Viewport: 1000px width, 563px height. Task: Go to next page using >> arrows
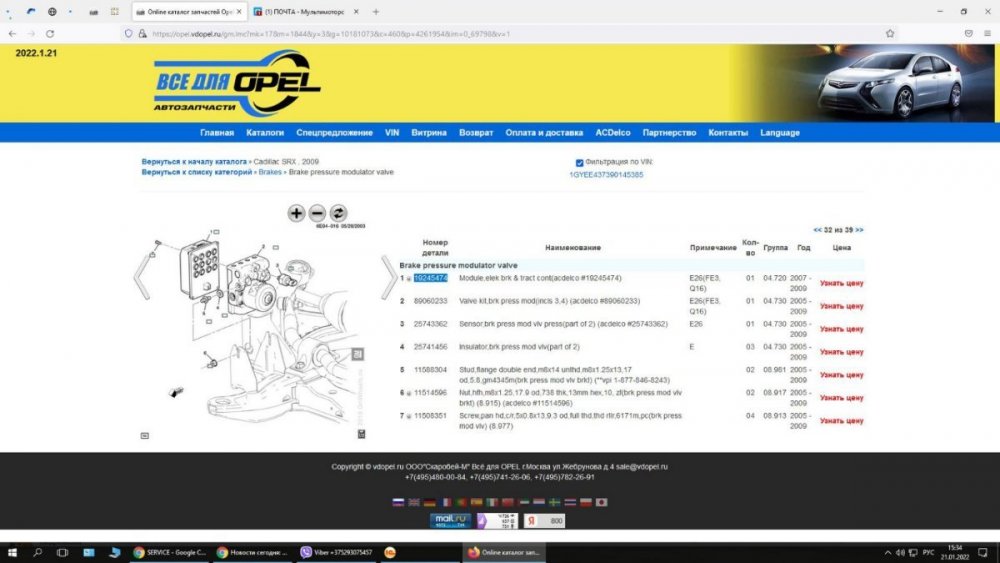[x=859, y=229]
